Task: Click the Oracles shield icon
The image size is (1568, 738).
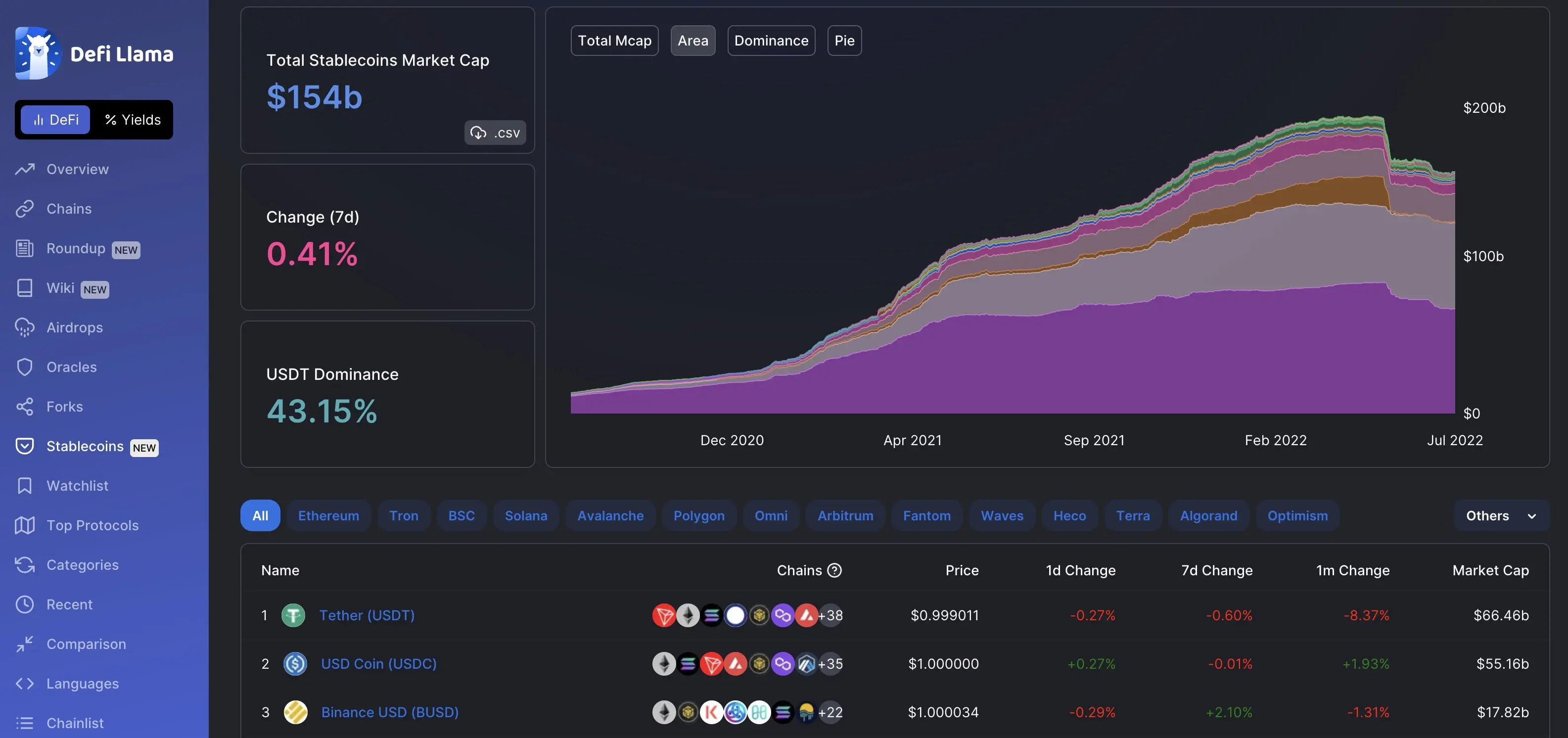Action: coord(24,367)
